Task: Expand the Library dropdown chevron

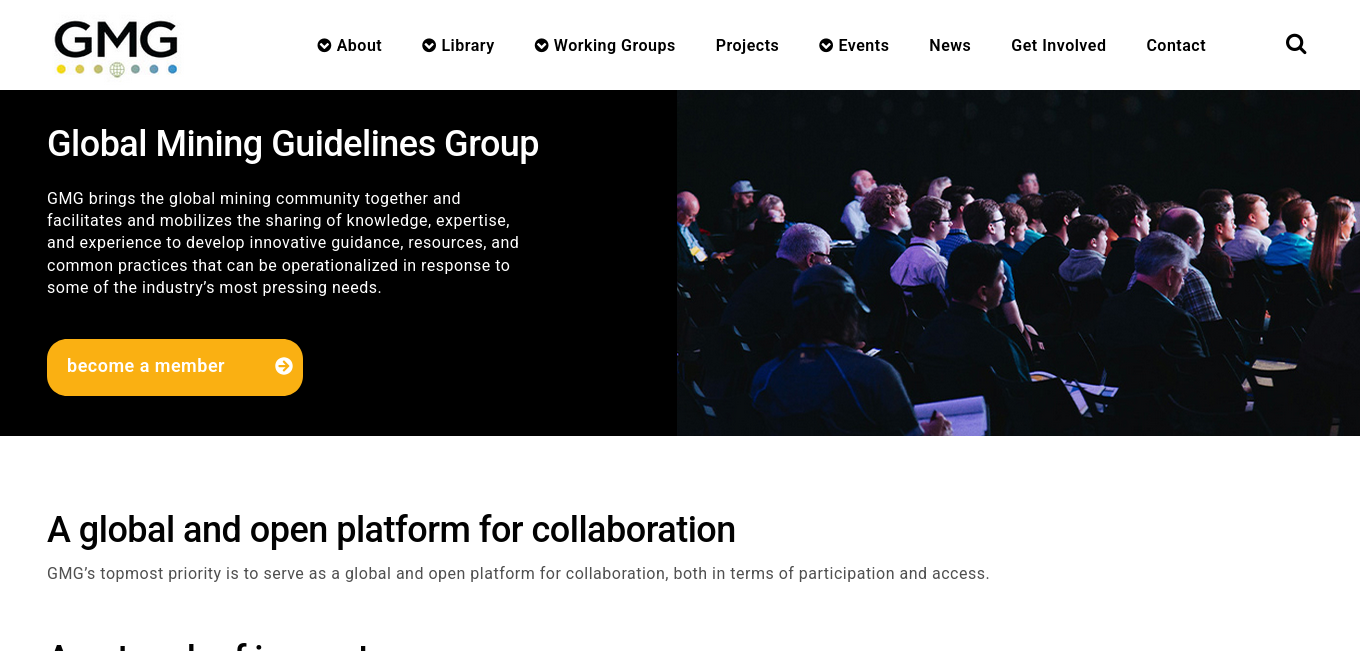Action: [429, 45]
